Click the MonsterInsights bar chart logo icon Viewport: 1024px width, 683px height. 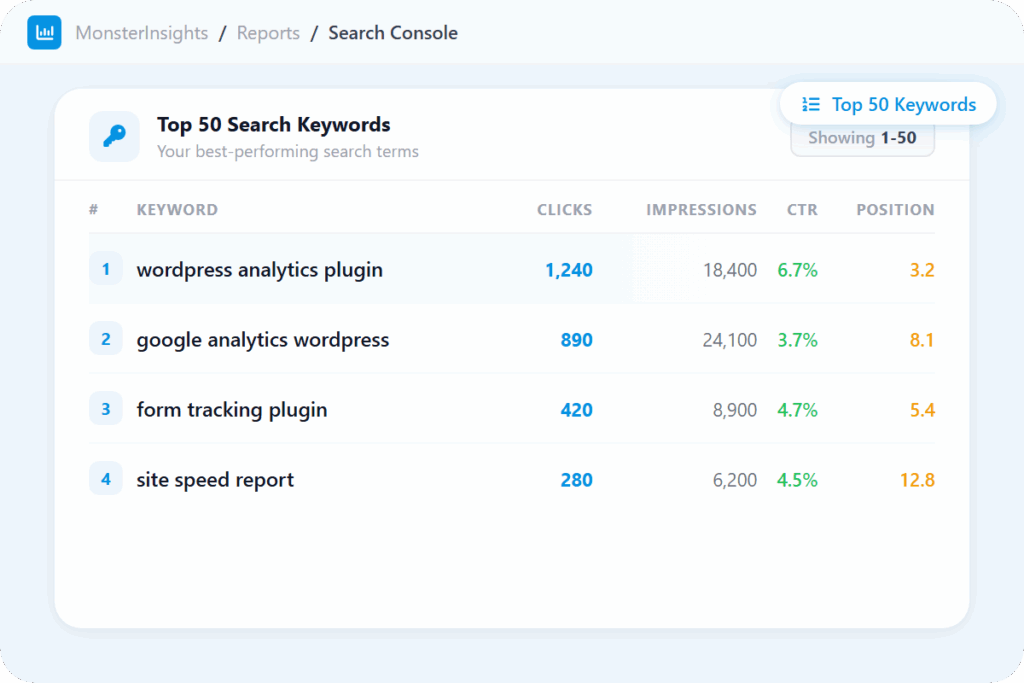tap(44, 33)
